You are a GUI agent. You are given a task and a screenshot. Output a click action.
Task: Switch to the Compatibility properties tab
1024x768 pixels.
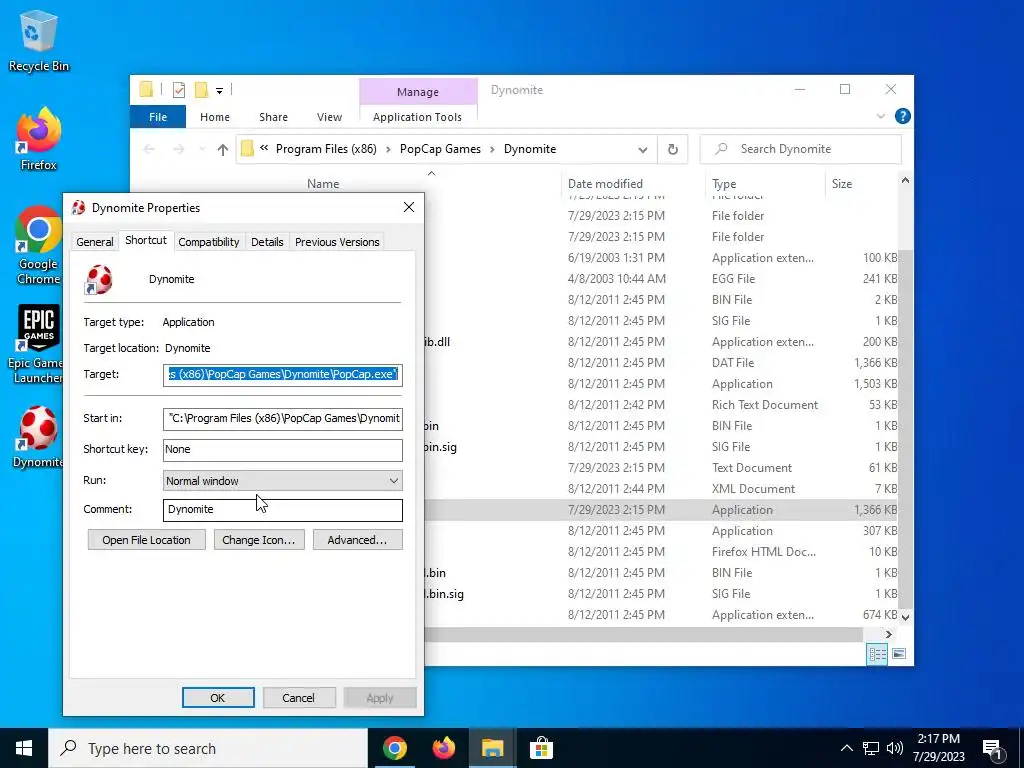[209, 242]
